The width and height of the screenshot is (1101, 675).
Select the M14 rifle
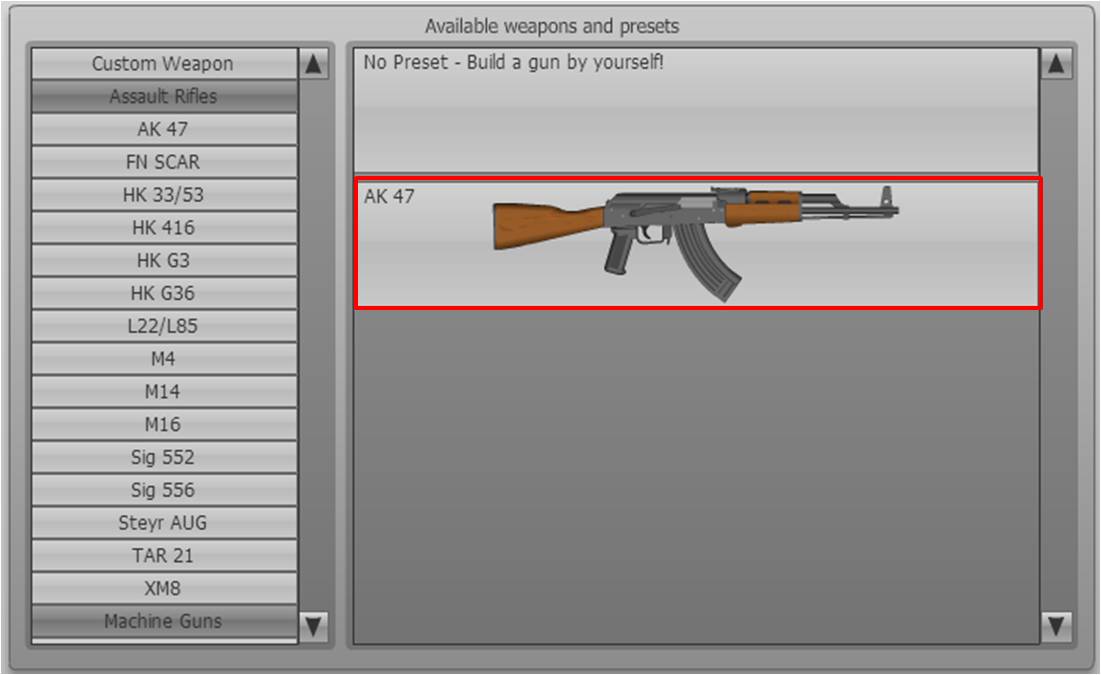tap(164, 391)
